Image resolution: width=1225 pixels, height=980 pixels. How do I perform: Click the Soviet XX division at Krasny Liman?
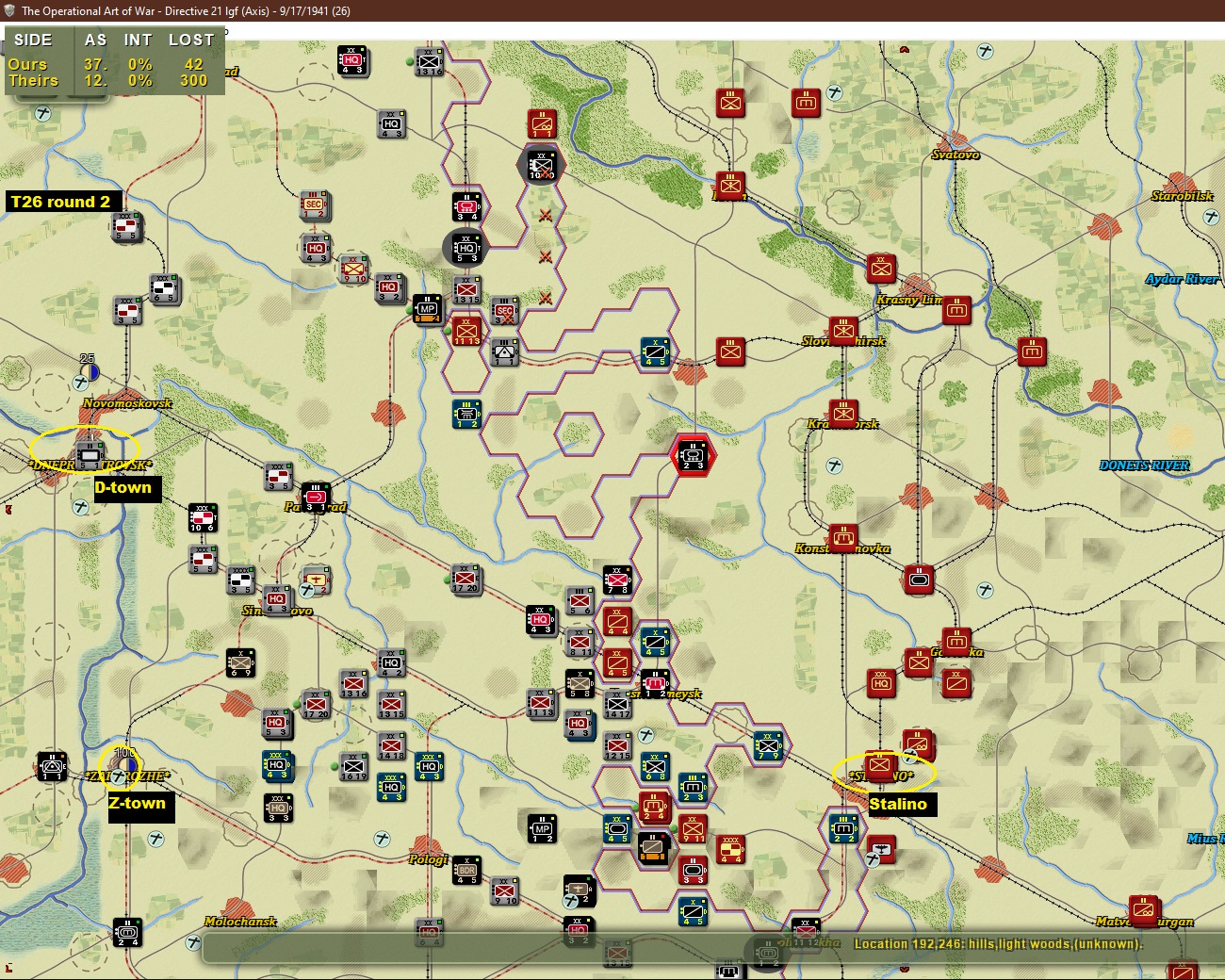tap(881, 269)
